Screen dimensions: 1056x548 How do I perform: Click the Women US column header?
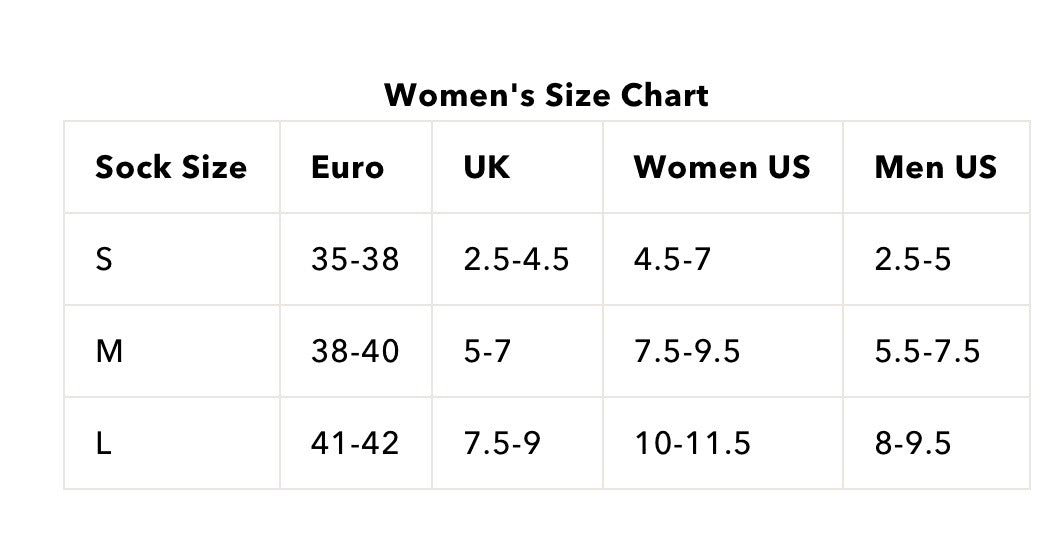click(721, 167)
